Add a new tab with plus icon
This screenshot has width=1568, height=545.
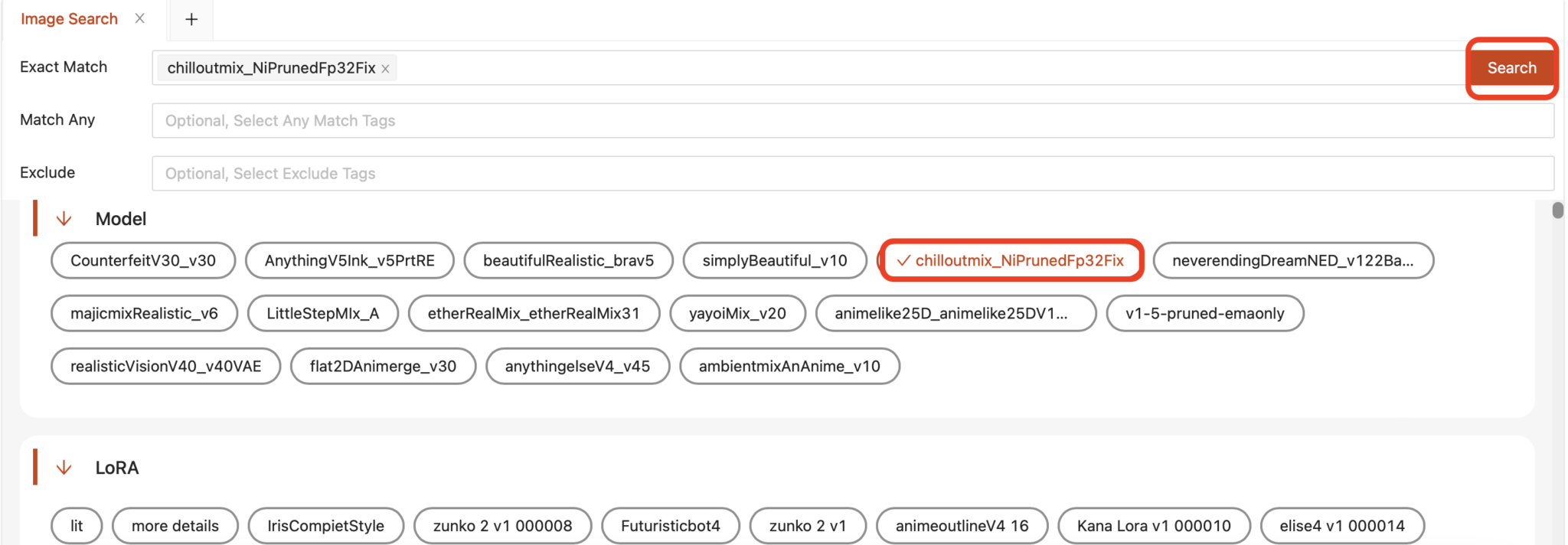(x=191, y=19)
